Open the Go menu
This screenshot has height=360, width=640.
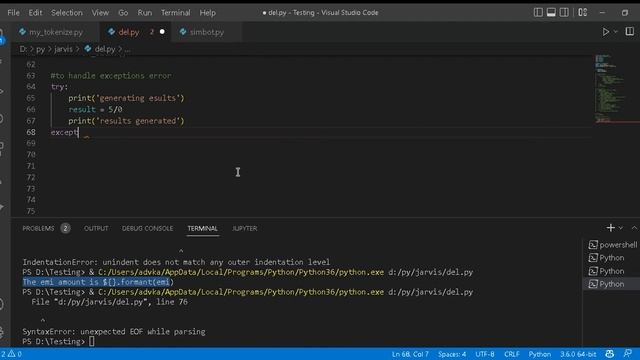pos(123,13)
